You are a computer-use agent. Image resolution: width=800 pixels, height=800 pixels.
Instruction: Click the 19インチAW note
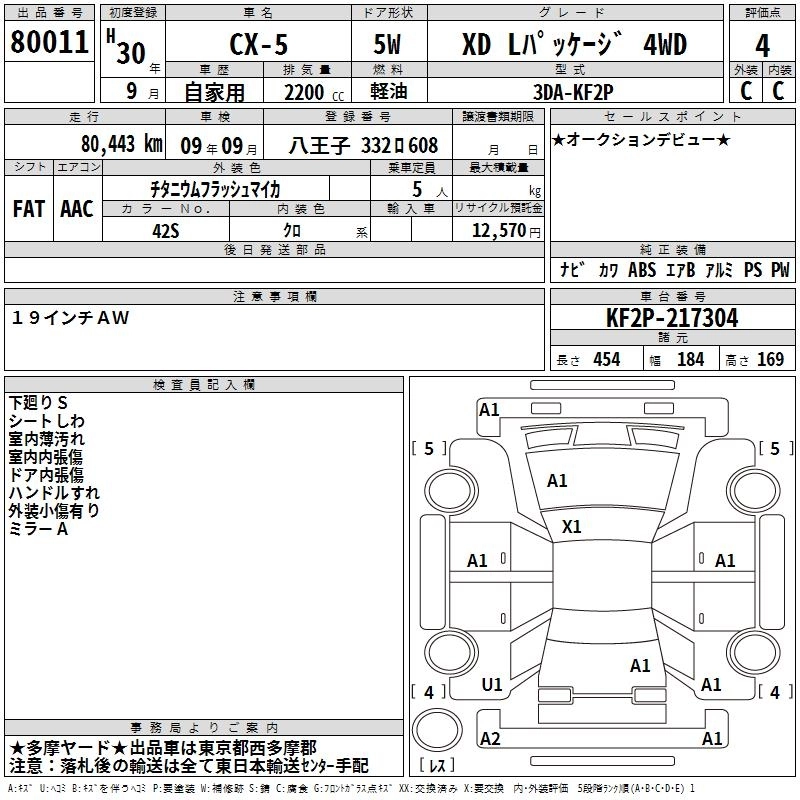click(x=70, y=318)
